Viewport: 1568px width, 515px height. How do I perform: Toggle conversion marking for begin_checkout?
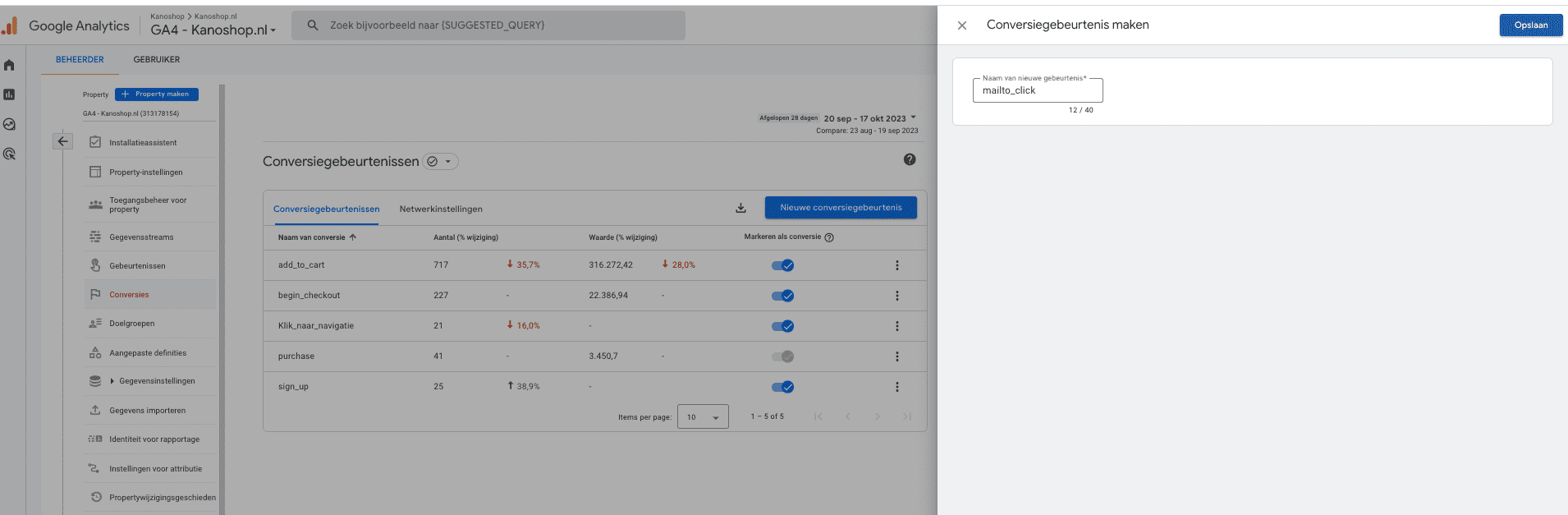coord(782,296)
